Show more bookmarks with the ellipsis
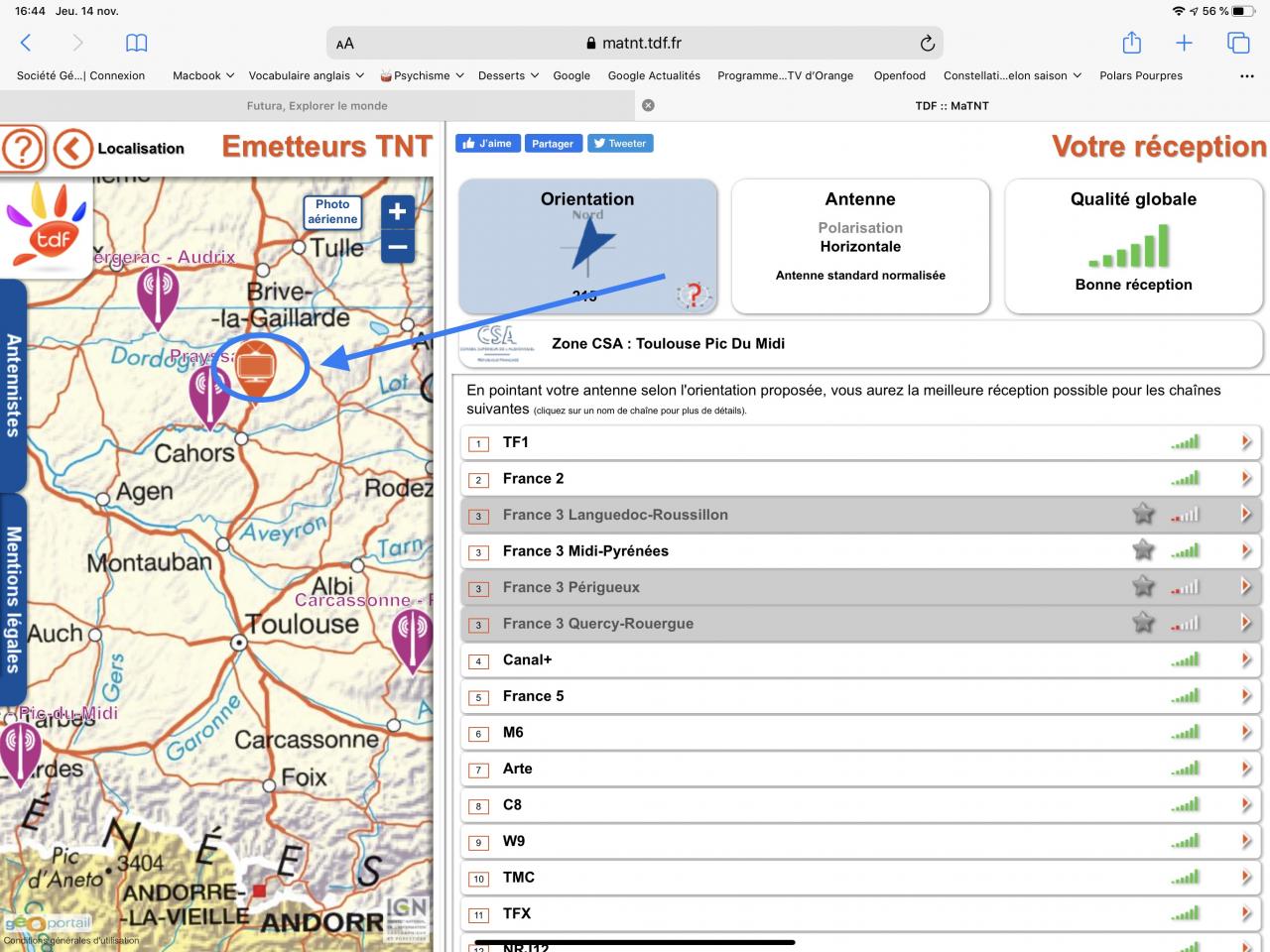 coord(1247,75)
